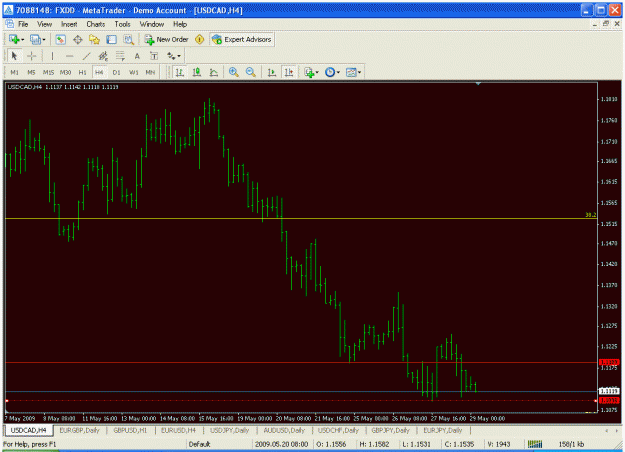Image resolution: width=625 pixels, height=452 pixels.
Task: Select the M5 timeframe
Action: click(x=31, y=72)
